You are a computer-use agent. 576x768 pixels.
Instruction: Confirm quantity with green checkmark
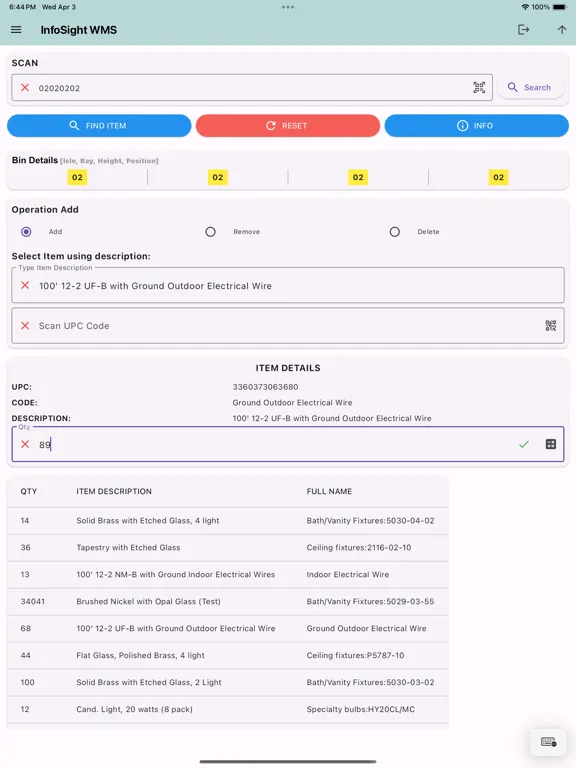524,444
